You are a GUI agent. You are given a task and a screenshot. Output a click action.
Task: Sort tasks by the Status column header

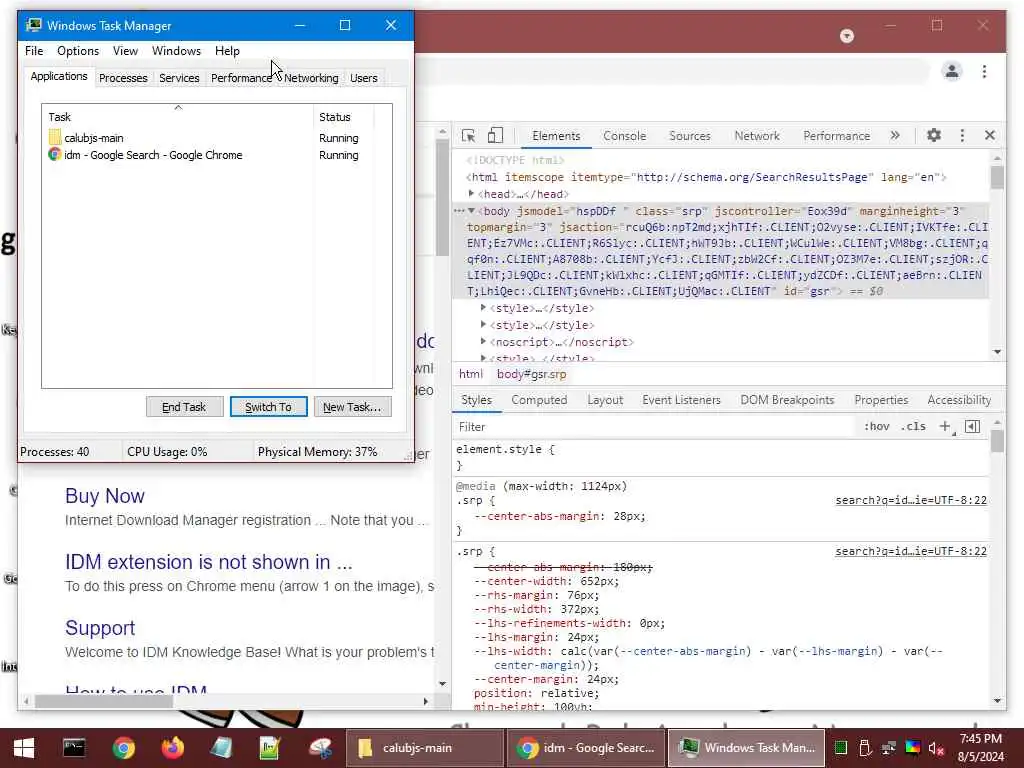coord(344,117)
